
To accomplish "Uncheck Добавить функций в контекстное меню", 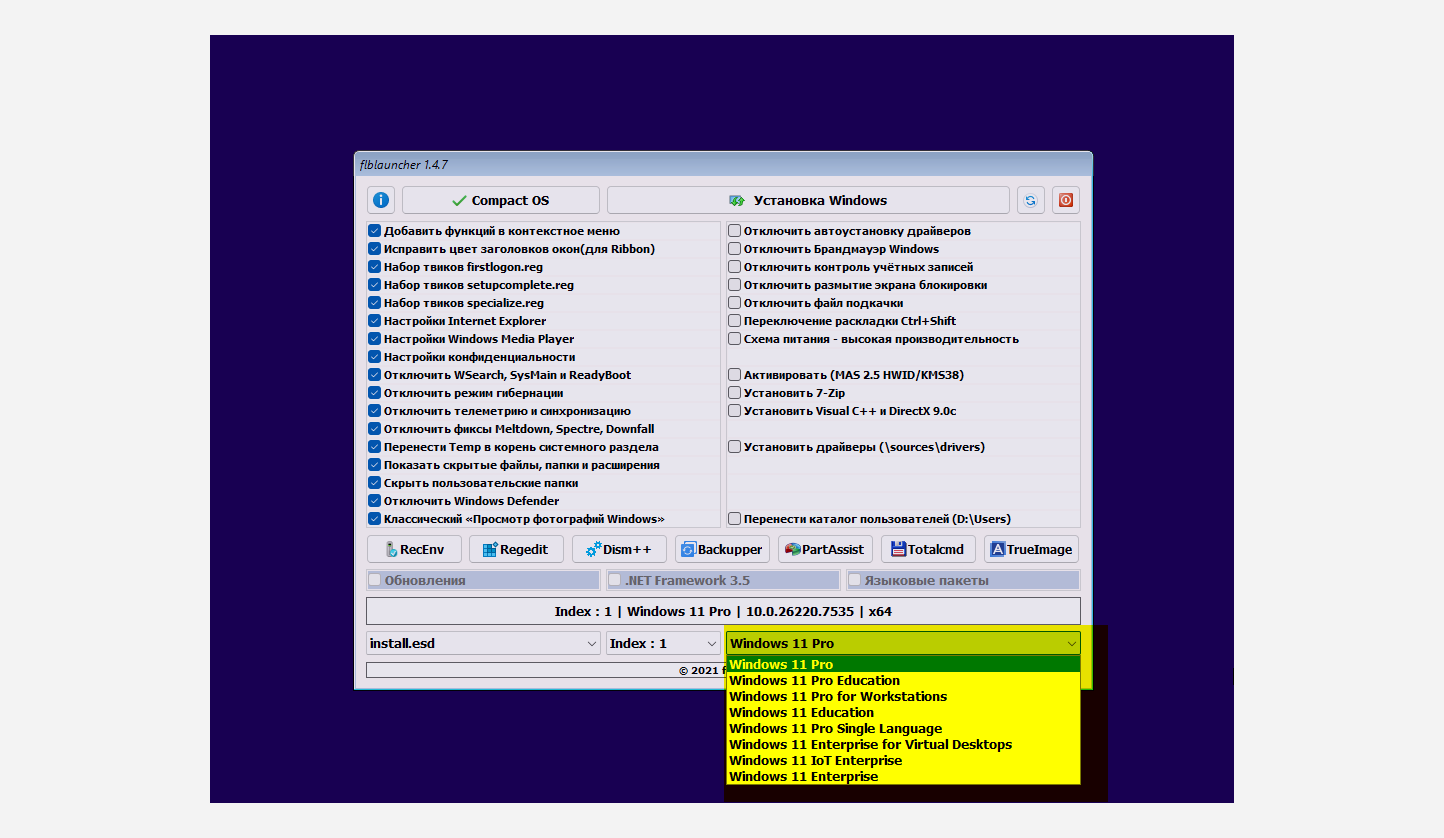I will [375, 231].
